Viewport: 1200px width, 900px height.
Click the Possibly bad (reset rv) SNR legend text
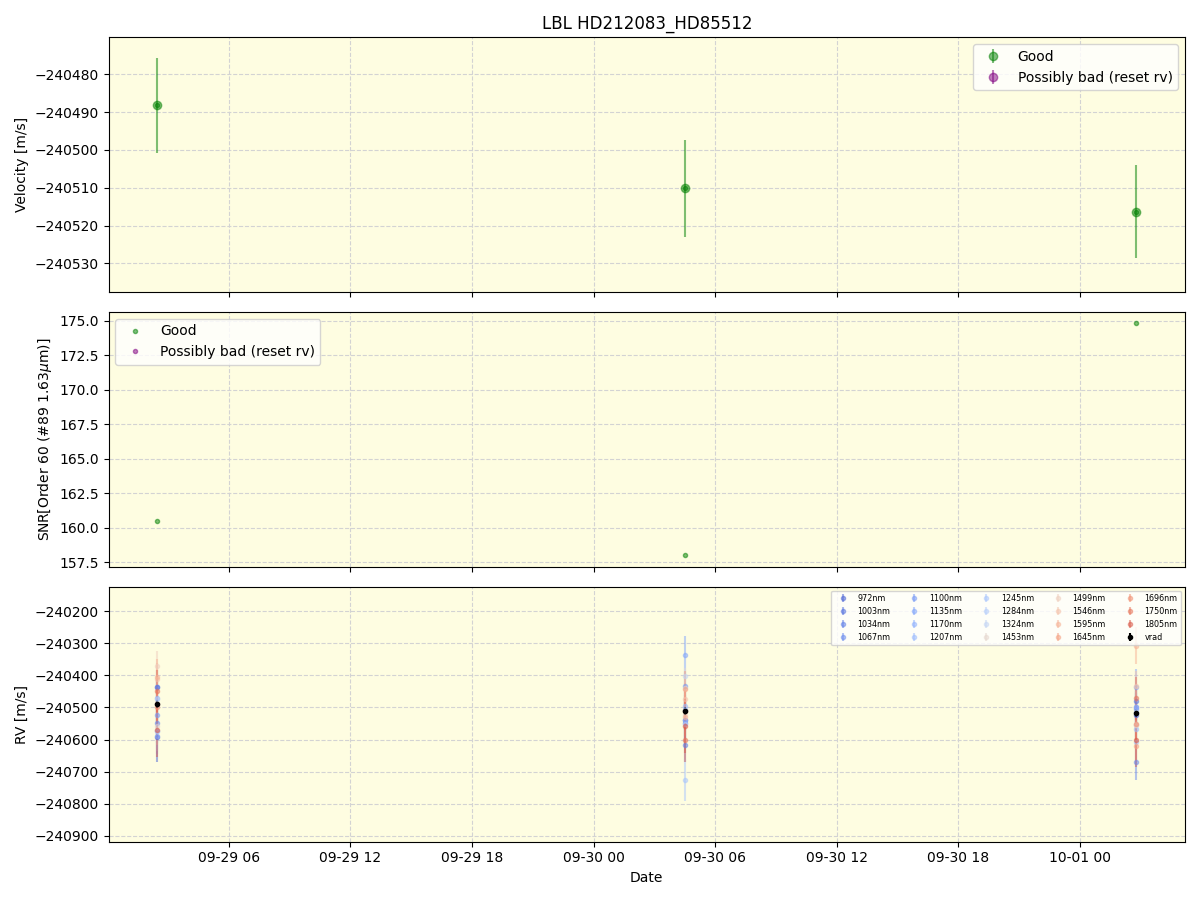point(237,351)
